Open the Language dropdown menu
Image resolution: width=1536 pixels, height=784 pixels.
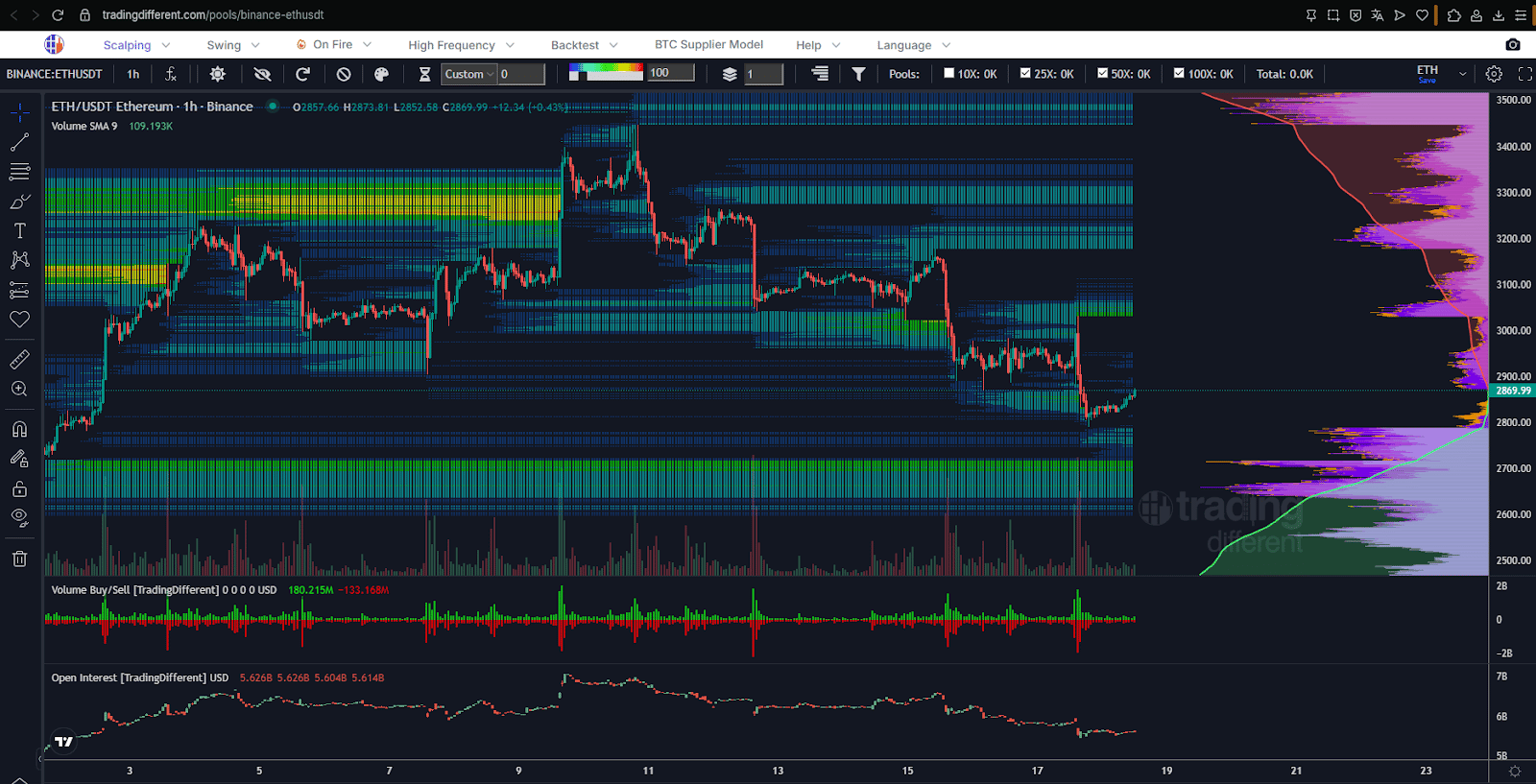913,45
